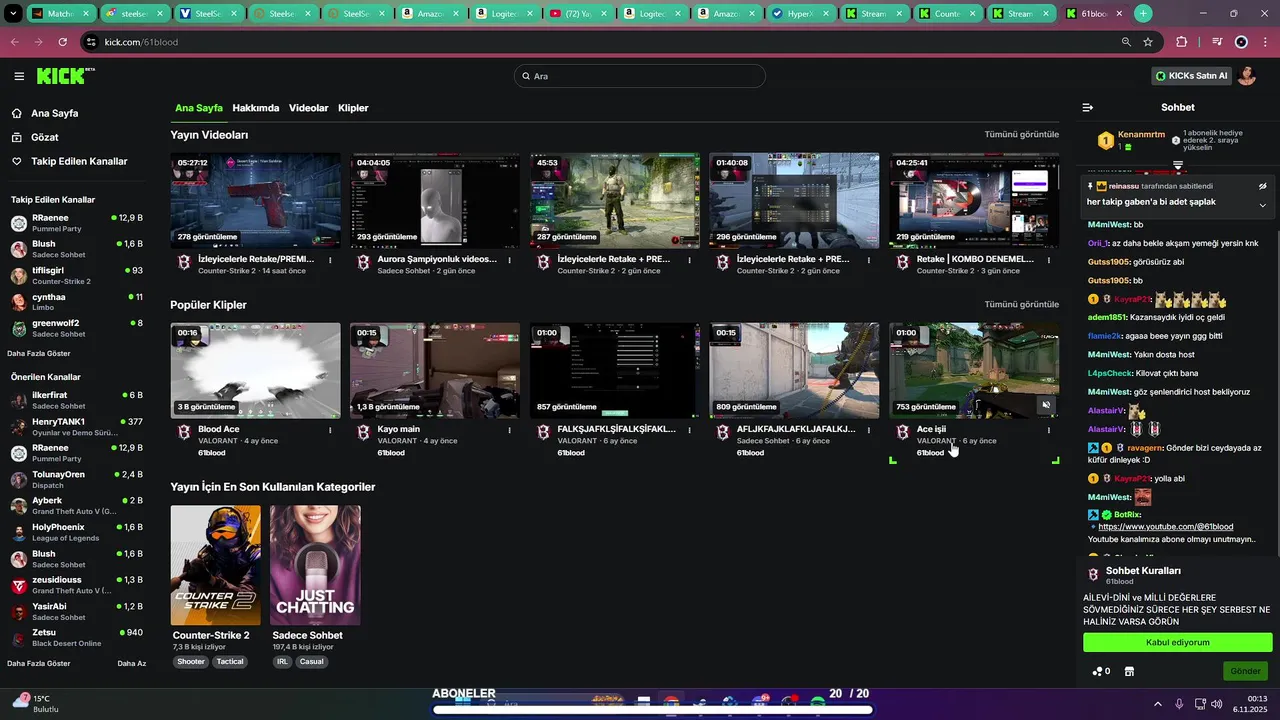This screenshot has width=1280, height=720.
Task: Open three-dot menu of Retake KOMBO DENEMEL video
Action: pos(1048,260)
